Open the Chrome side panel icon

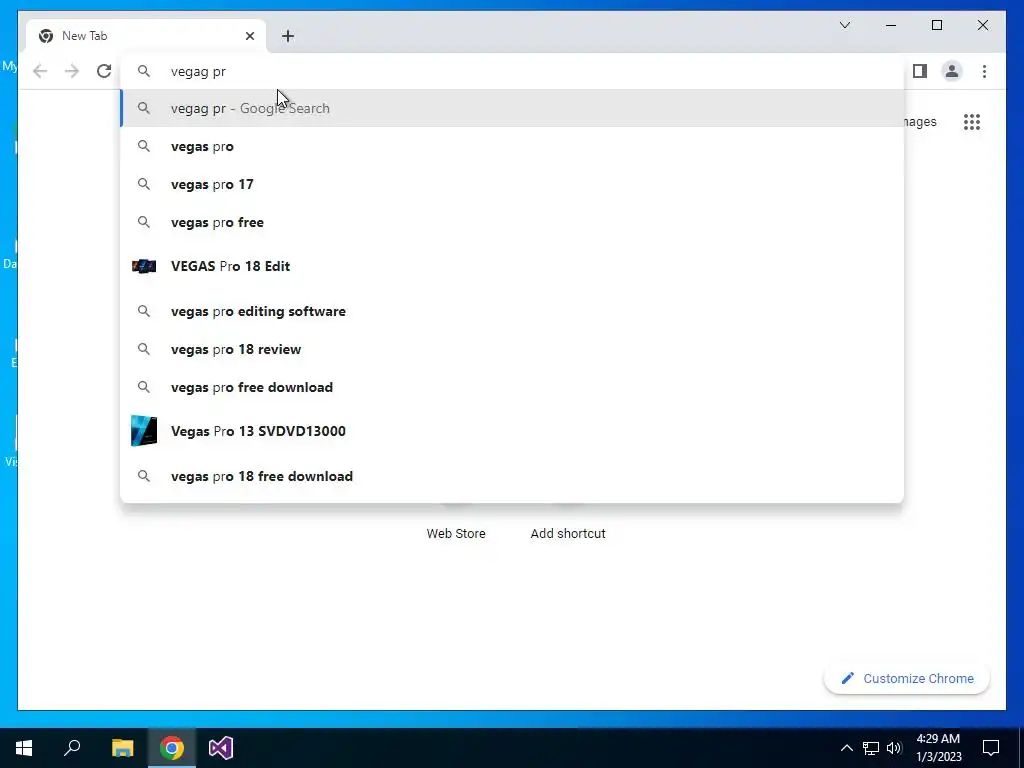[920, 71]
